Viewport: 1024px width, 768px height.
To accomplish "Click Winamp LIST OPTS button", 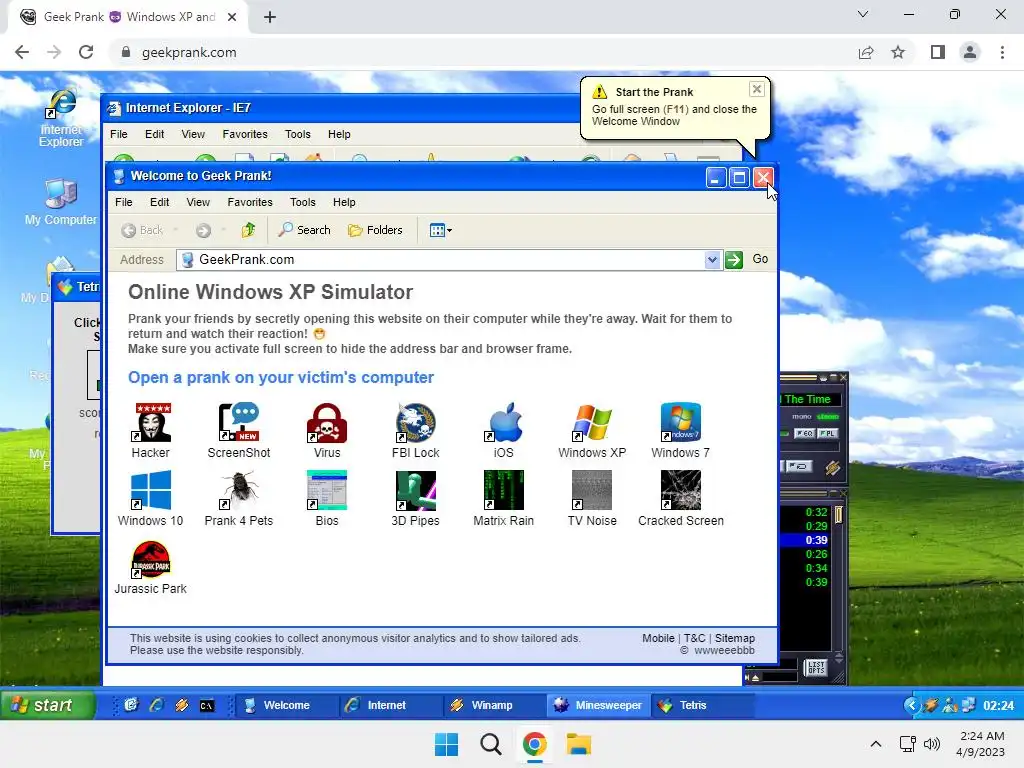I will (816, 667).
